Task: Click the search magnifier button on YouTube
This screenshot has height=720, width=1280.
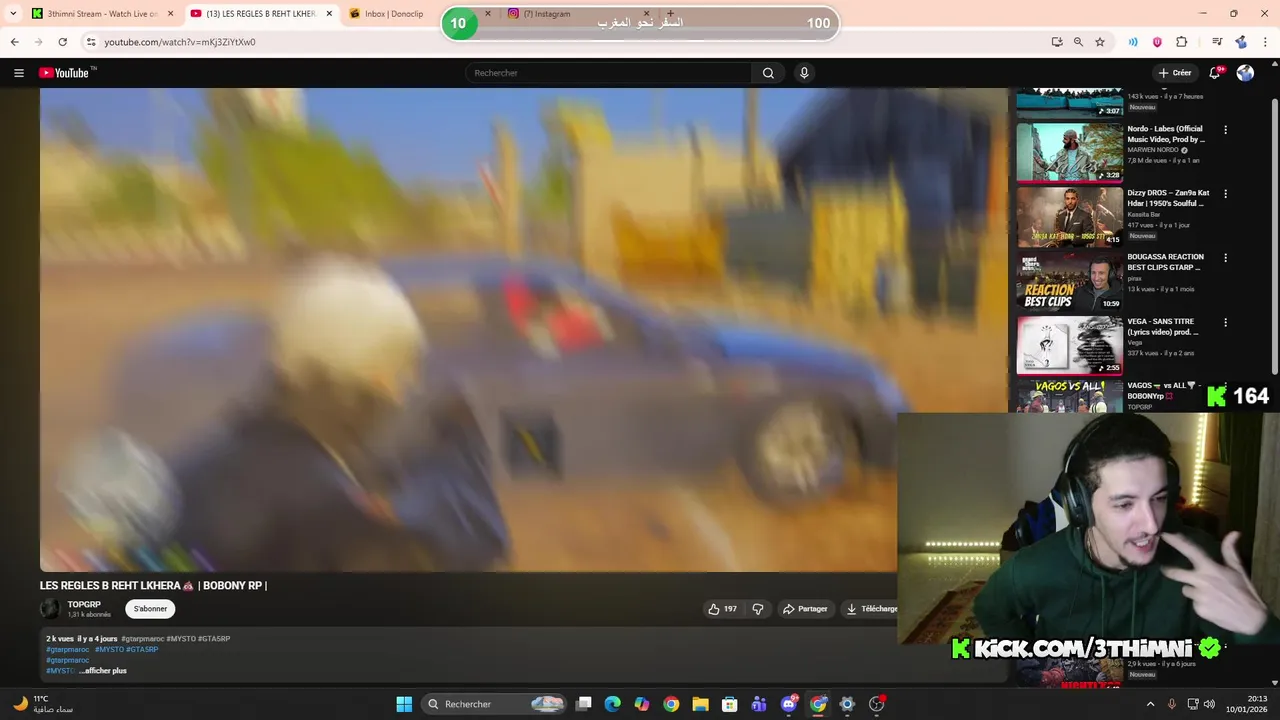Action: (x=768, y=73)
